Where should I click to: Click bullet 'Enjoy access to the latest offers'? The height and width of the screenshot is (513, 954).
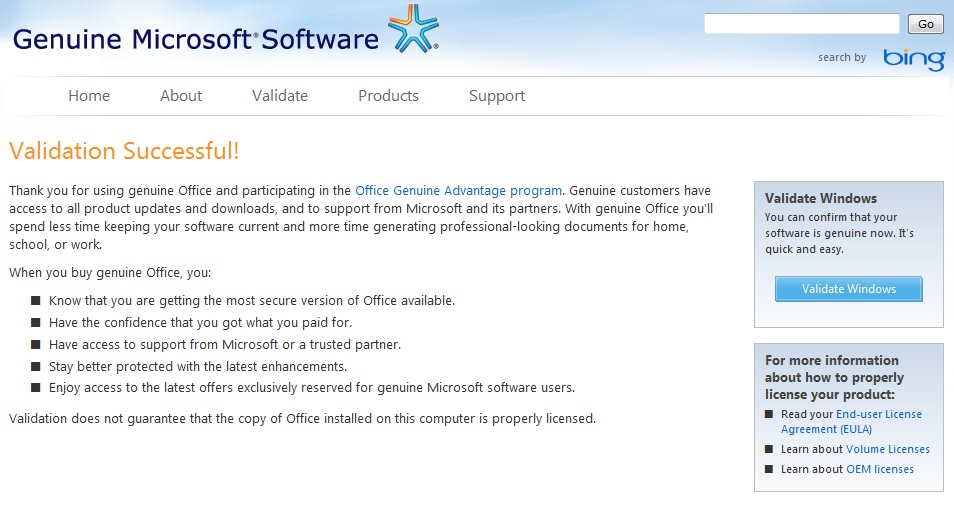312,388
